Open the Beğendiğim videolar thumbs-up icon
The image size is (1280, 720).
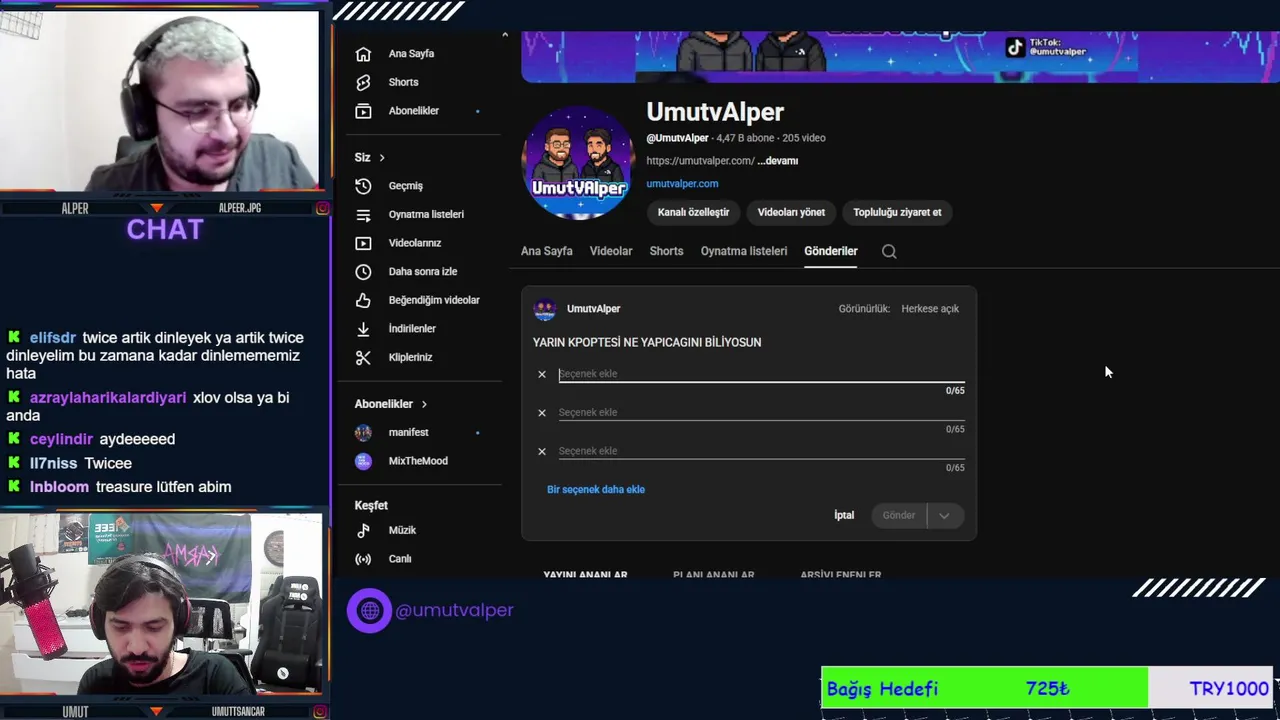pos(363,300)
